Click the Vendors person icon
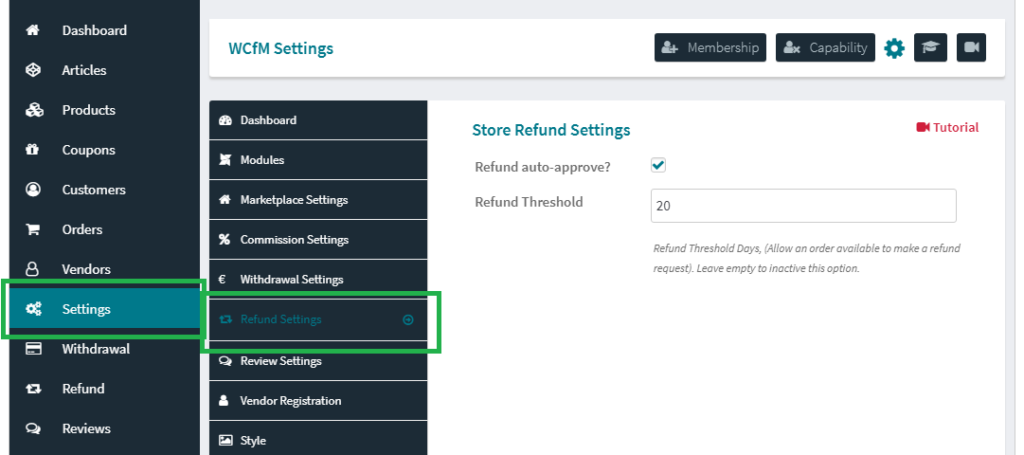The image size is (1024, 455). tap(33, 269)
